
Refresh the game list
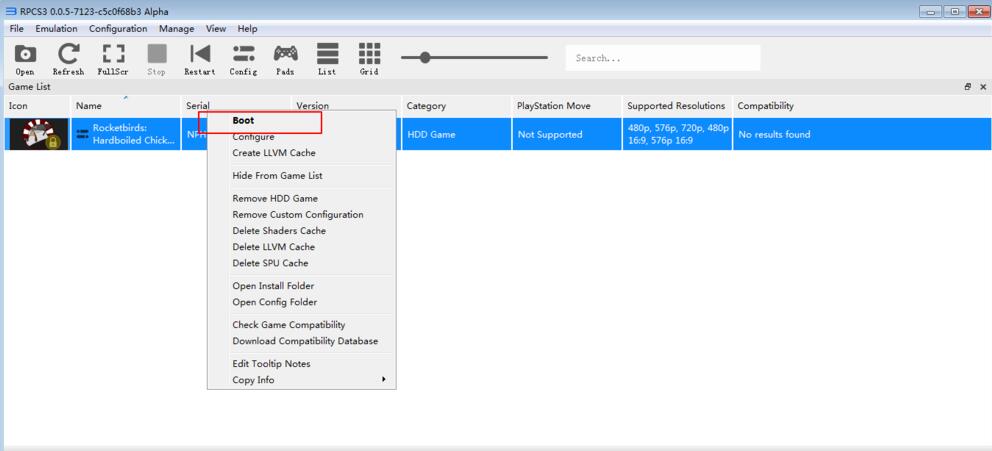tap(68, 59)
